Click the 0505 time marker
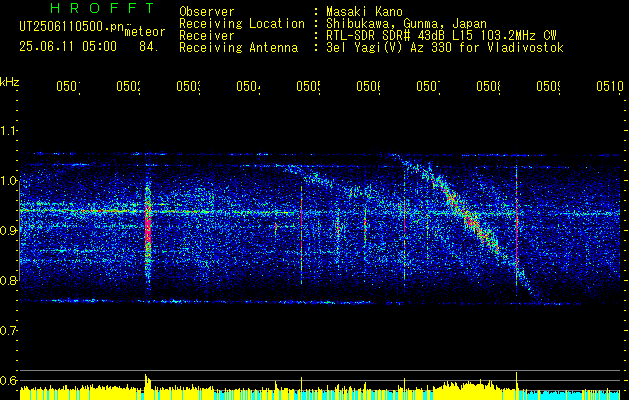 click(308, 87)
